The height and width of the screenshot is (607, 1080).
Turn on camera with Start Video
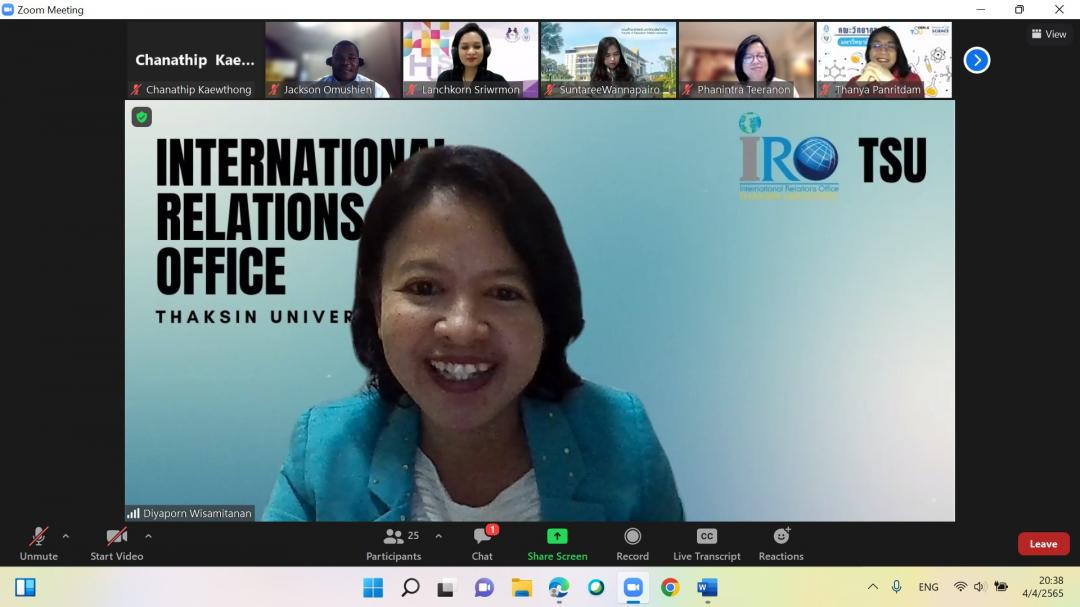[x=116, y=543]
